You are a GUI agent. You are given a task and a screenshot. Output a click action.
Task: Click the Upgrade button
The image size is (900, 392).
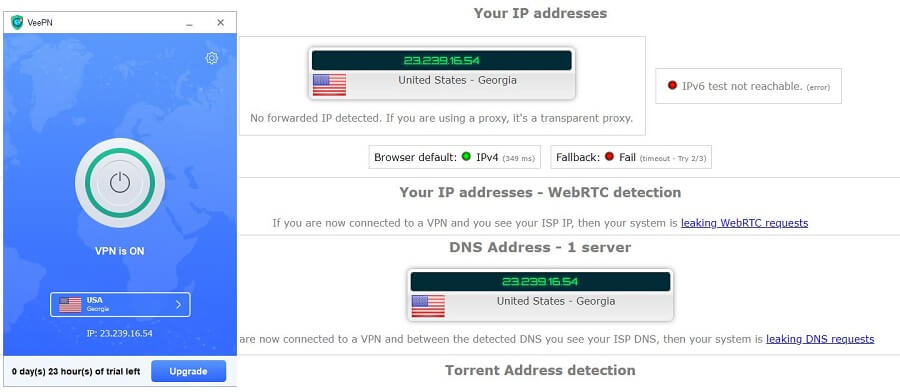[188, 371]
